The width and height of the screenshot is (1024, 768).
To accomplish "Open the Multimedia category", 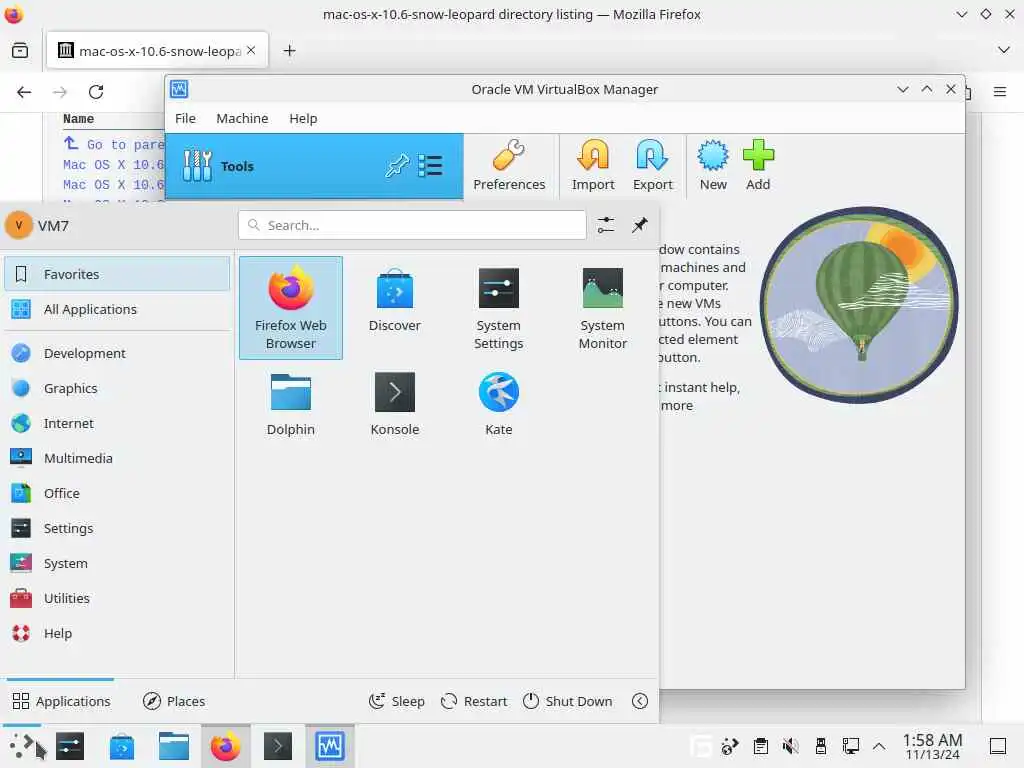I will [118, 458].
